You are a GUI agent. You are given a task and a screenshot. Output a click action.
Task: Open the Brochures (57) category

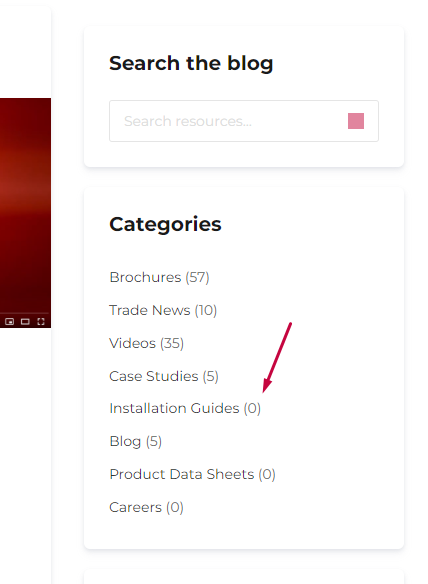tap(159, 277)
